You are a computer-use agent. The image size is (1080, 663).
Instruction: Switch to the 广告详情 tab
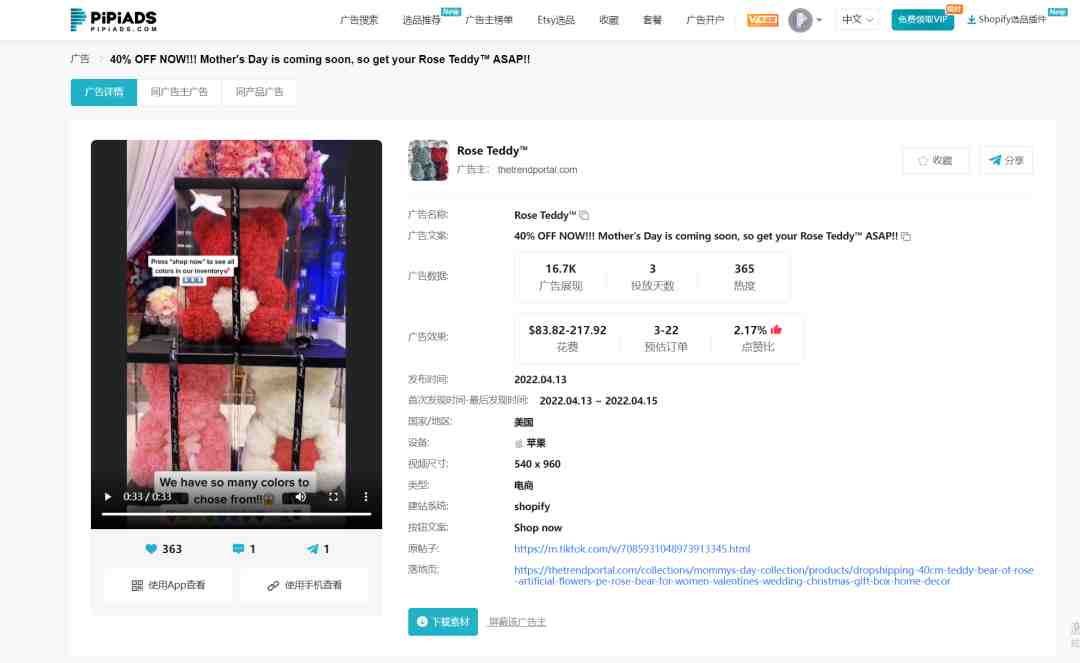[104, 92]
